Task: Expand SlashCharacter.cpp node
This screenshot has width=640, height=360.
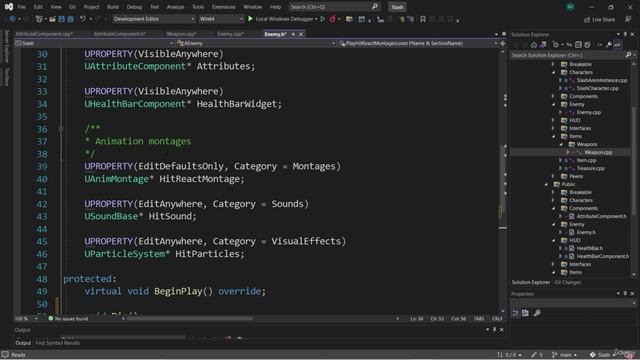Action: pyautogui.click(x=560, y=88)
